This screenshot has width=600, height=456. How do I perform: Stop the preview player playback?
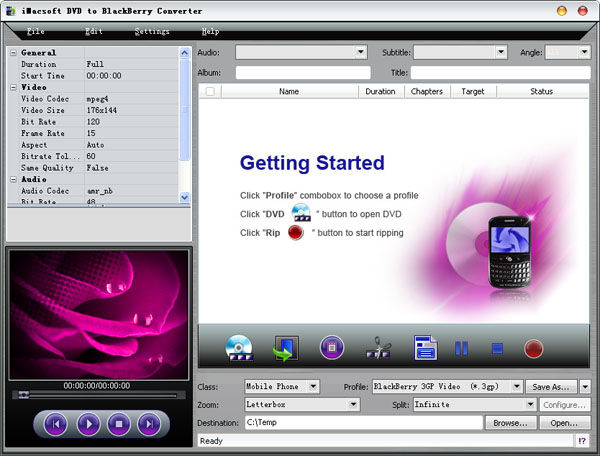(x=119, y=424)
